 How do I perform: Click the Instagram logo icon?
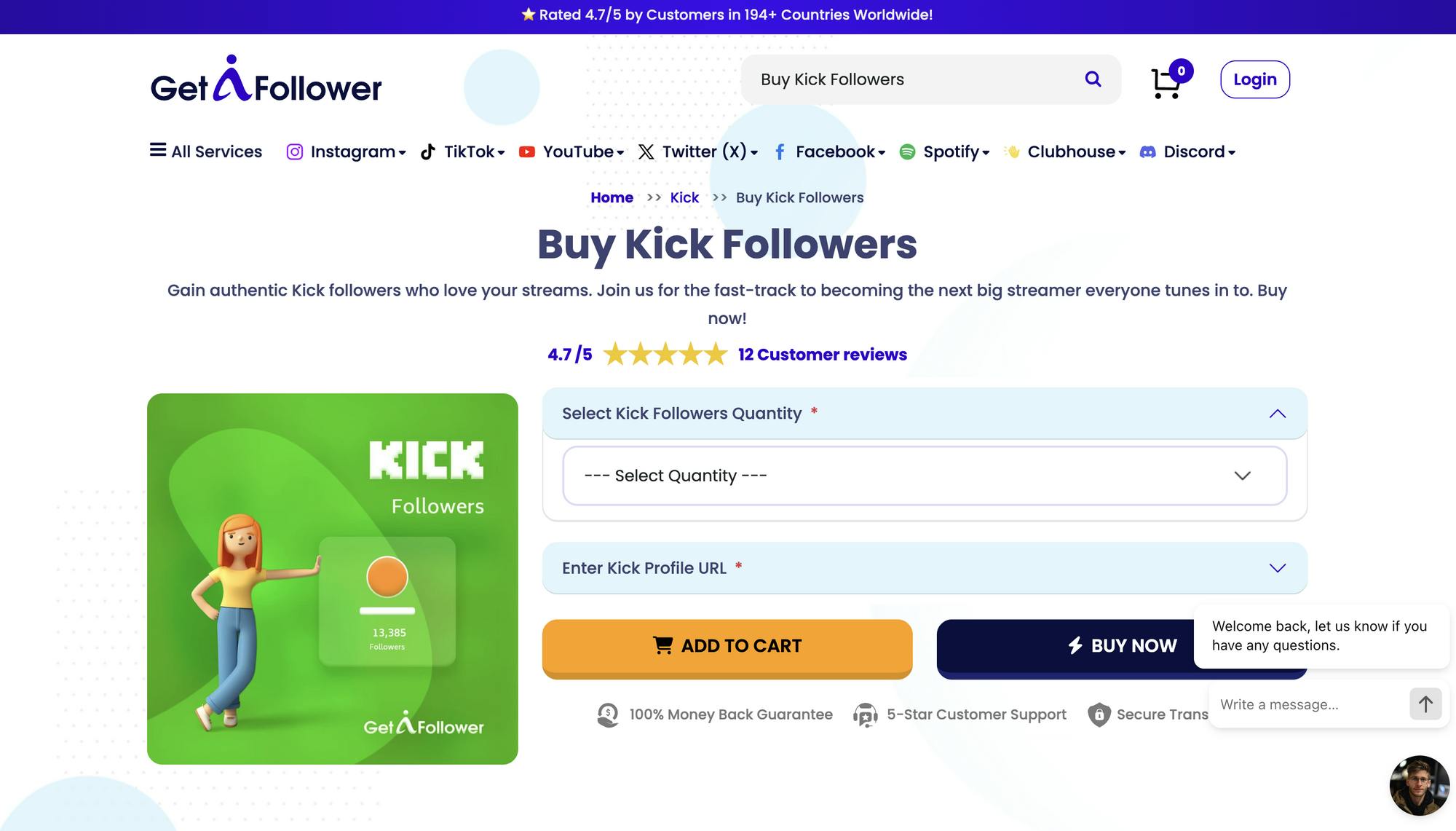point(295,151)
